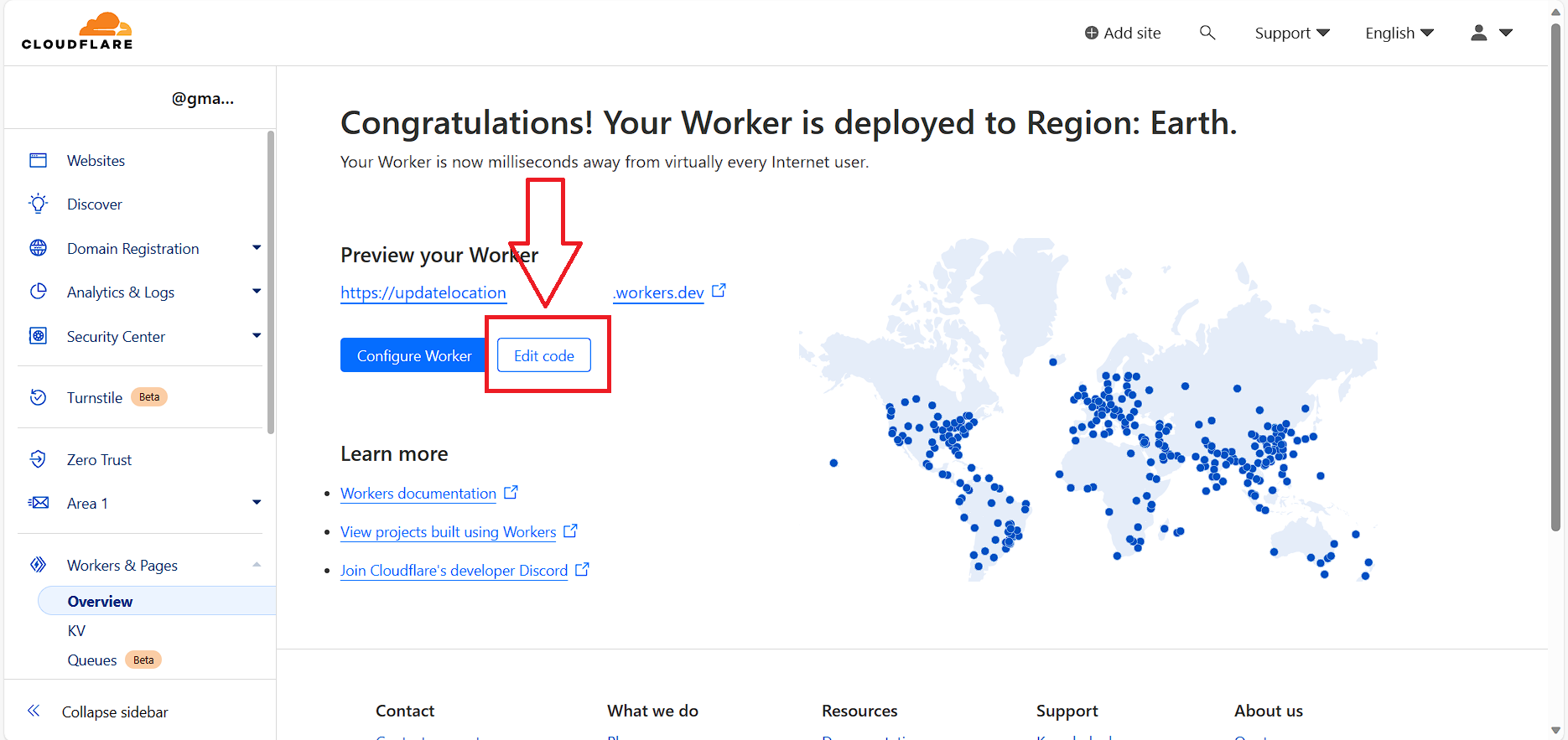Expand Security Center submenu arrow
Image resolution: width=1568 pixels, height=740 pixels.
257,335
